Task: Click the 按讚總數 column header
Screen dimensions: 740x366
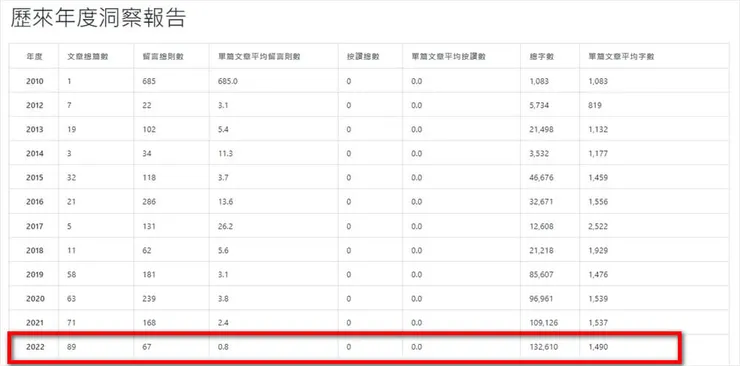Action: point(362,57)
